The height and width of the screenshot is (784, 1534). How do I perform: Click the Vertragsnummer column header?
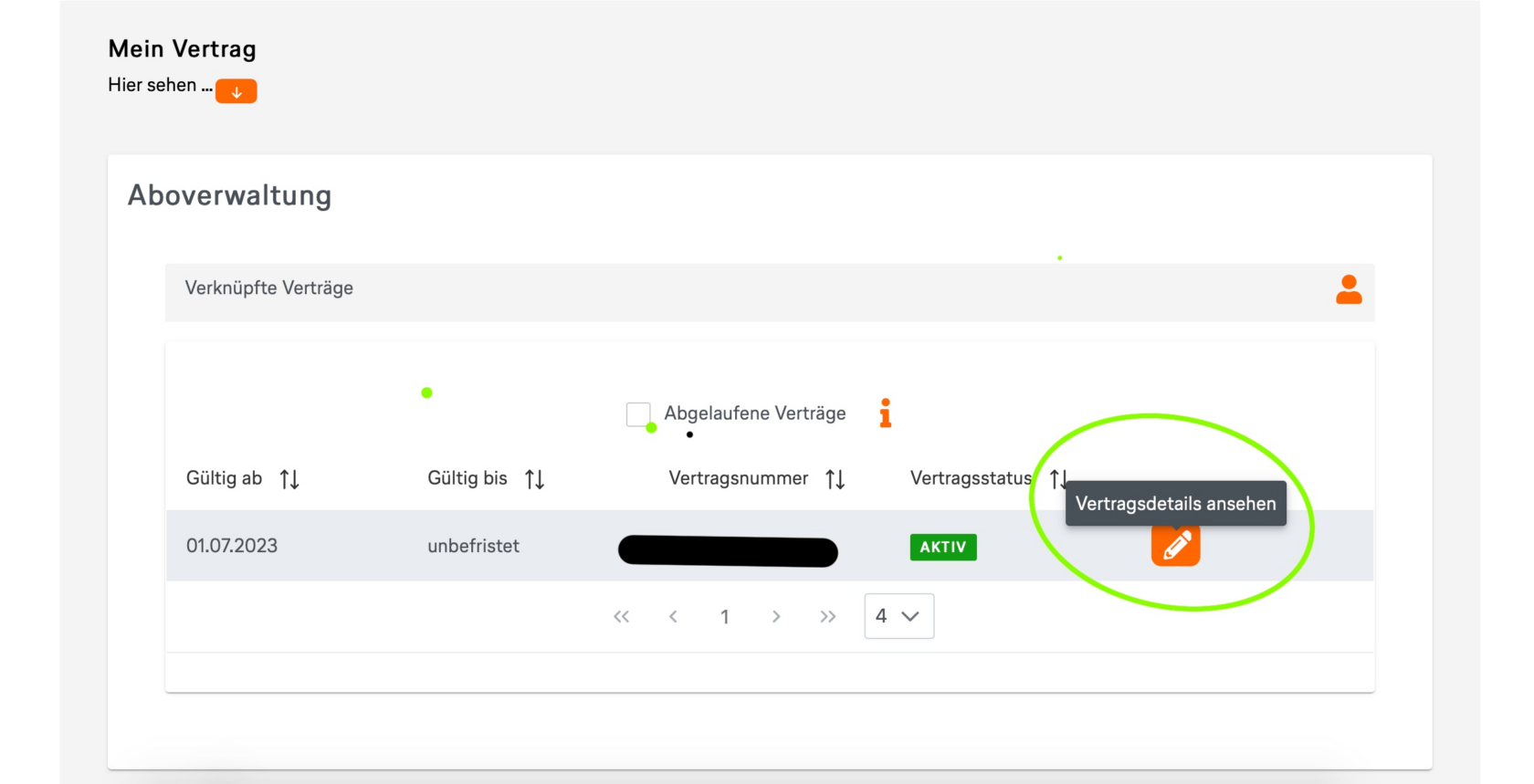739,478
